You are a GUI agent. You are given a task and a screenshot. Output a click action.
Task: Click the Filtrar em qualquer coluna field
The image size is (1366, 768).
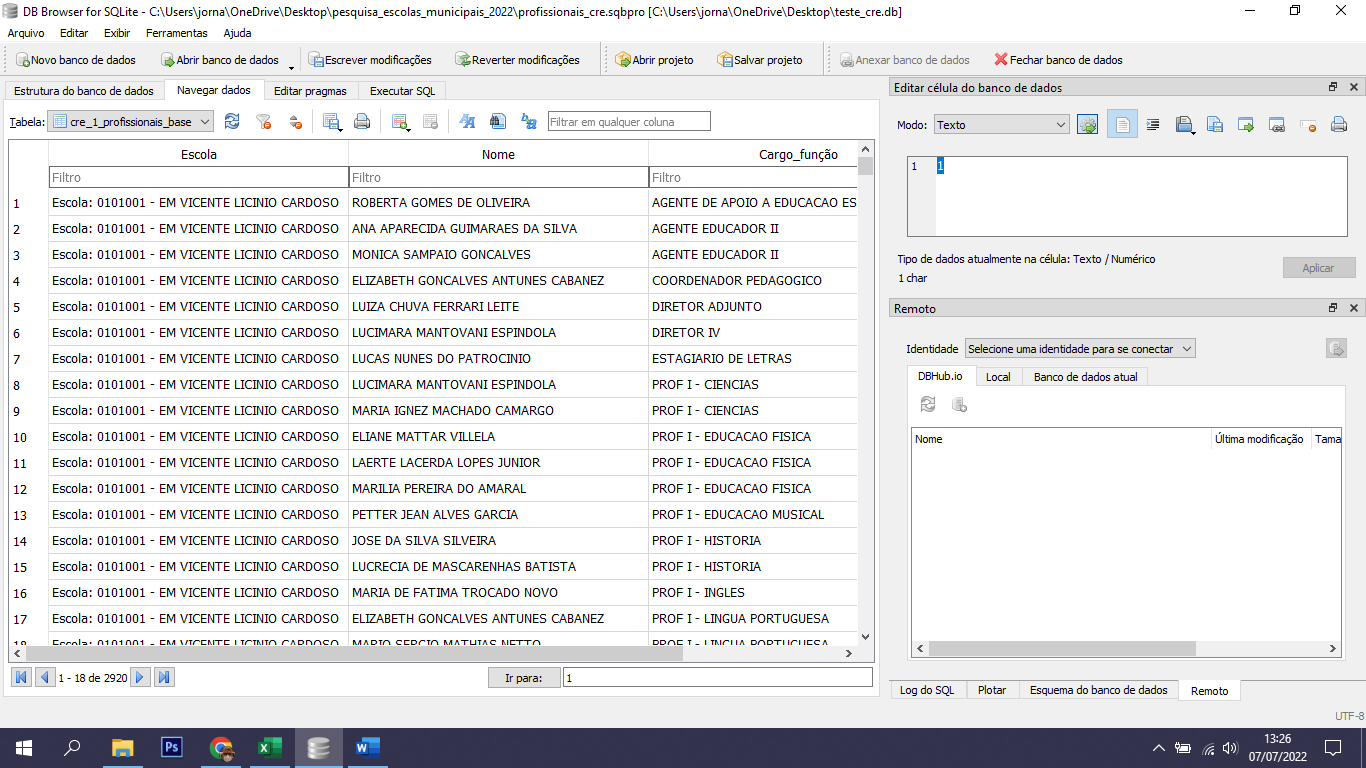click(x=629, y=122)
